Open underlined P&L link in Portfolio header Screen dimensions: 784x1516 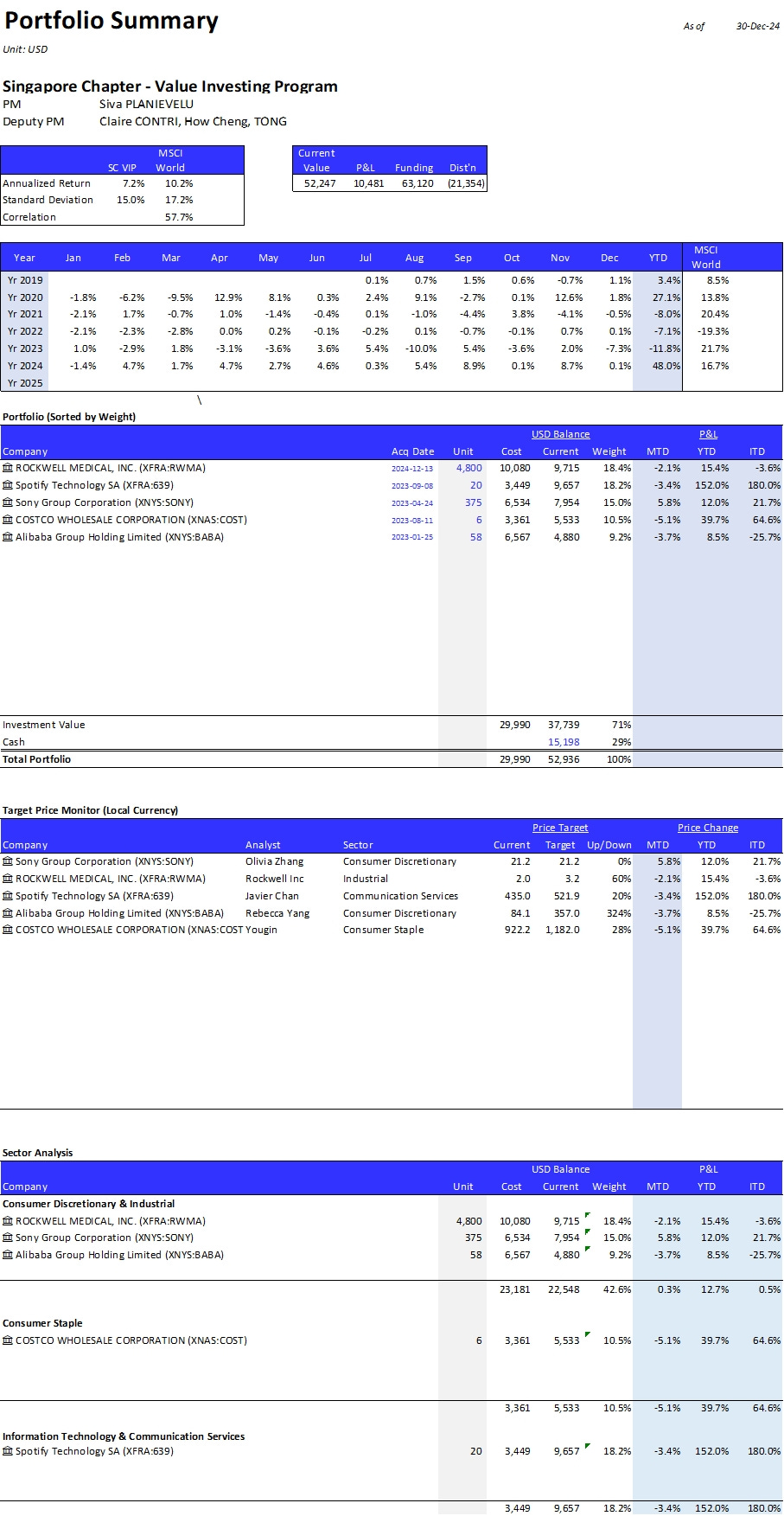point(708,434)
